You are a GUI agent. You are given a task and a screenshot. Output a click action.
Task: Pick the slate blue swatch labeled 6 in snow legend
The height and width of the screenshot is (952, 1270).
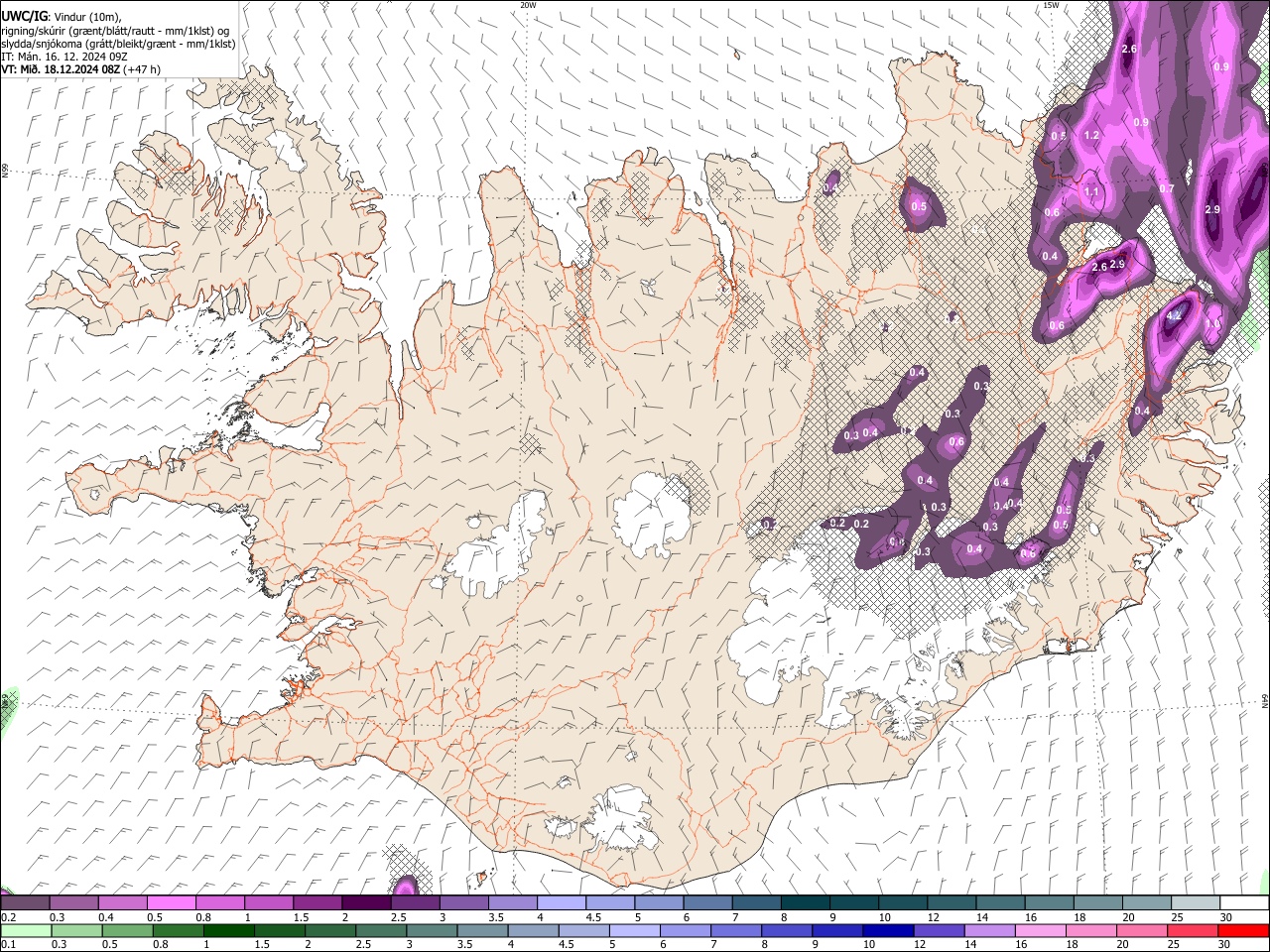(708, 902)
